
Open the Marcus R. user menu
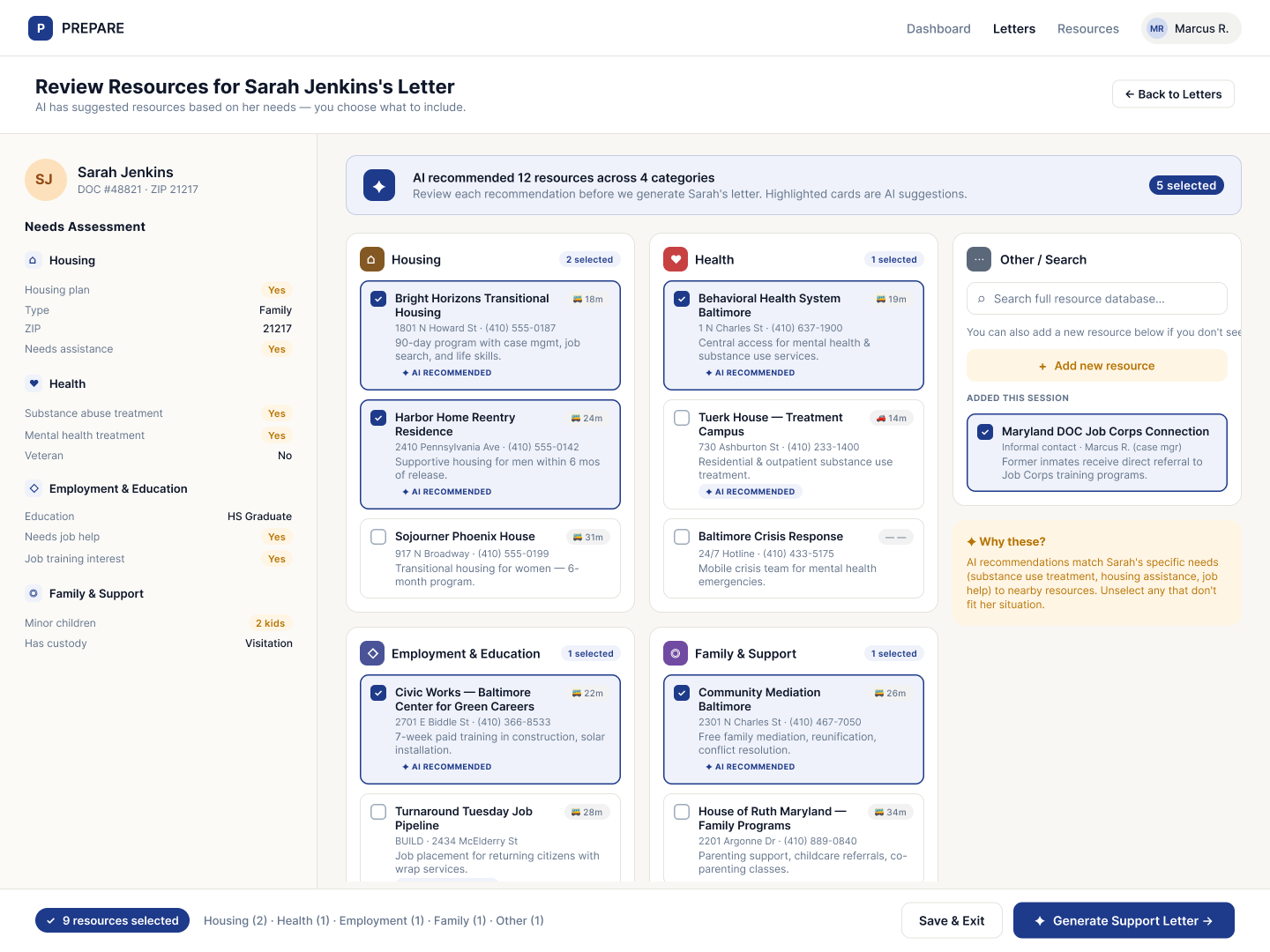[1192, 28]
